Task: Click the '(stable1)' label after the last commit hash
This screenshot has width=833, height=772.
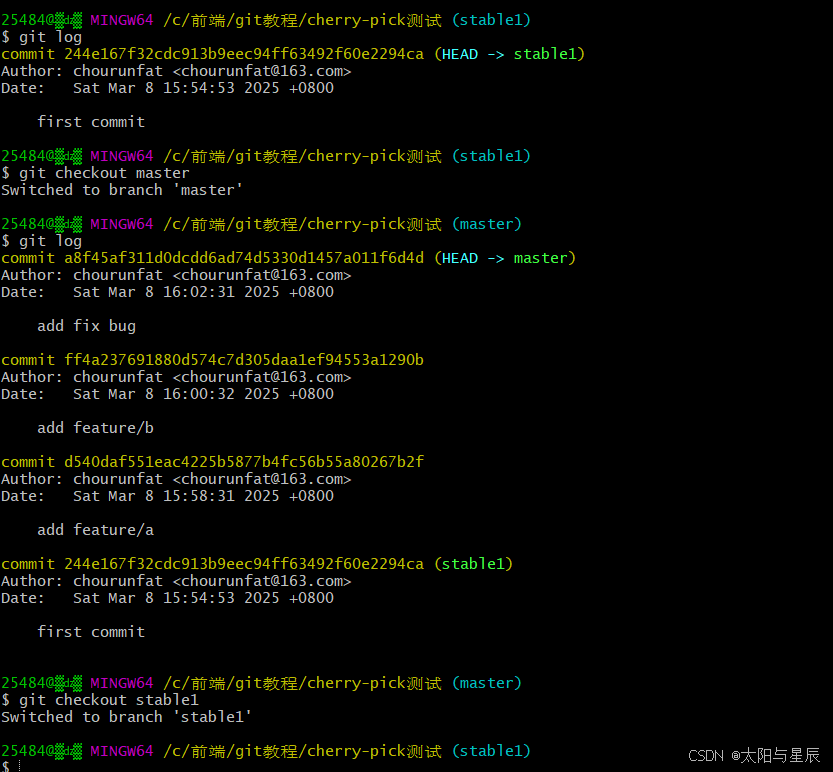Action: pyautogui.click(x=473, y=564)
